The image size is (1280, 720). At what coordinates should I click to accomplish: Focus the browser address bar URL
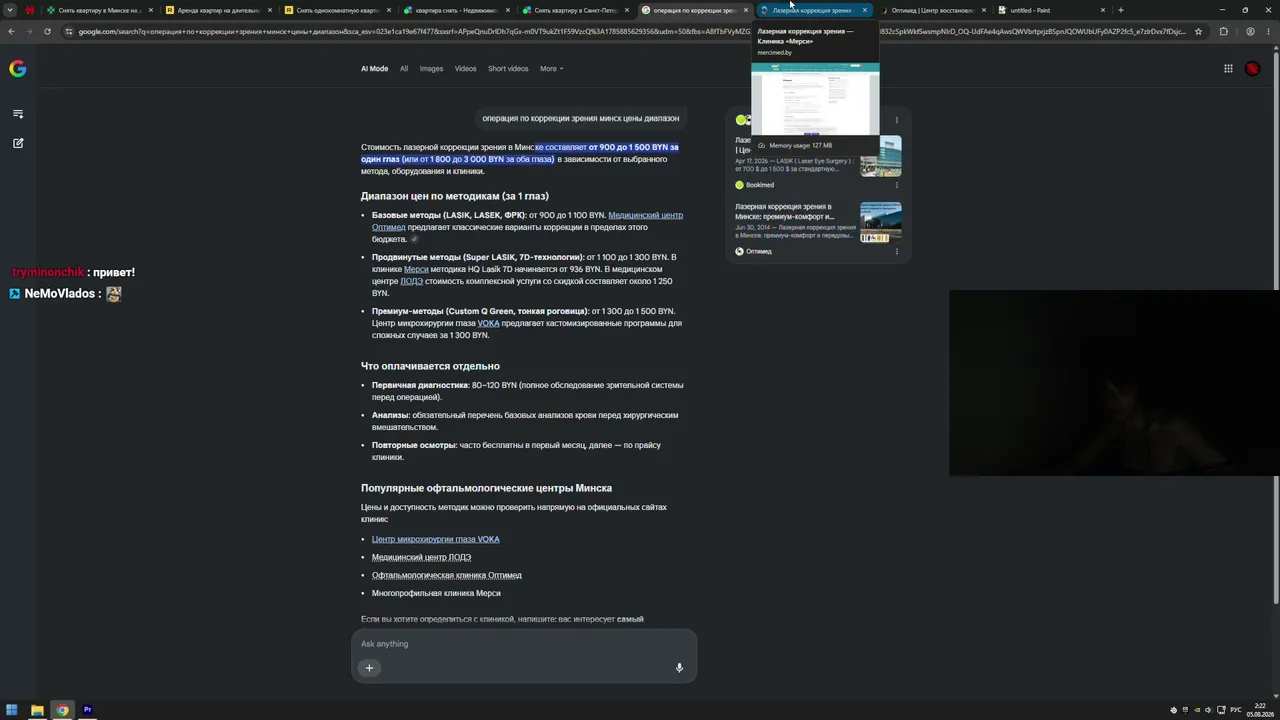tap(632, 31)
